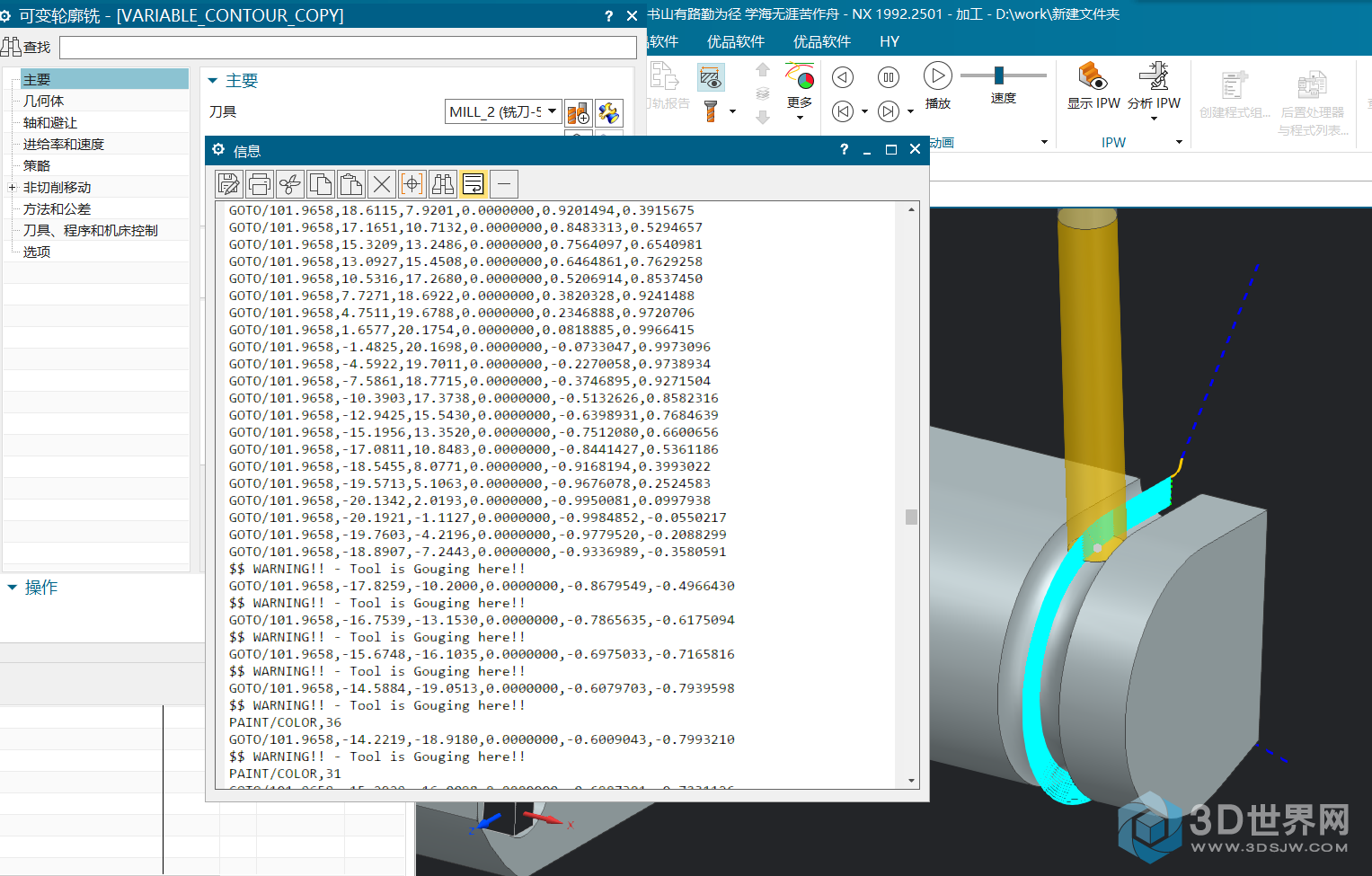Click the gear icon in 可变轮廓铣 title bar
This screenshot has width=1372, height=876.
click(x=5, y=16)
